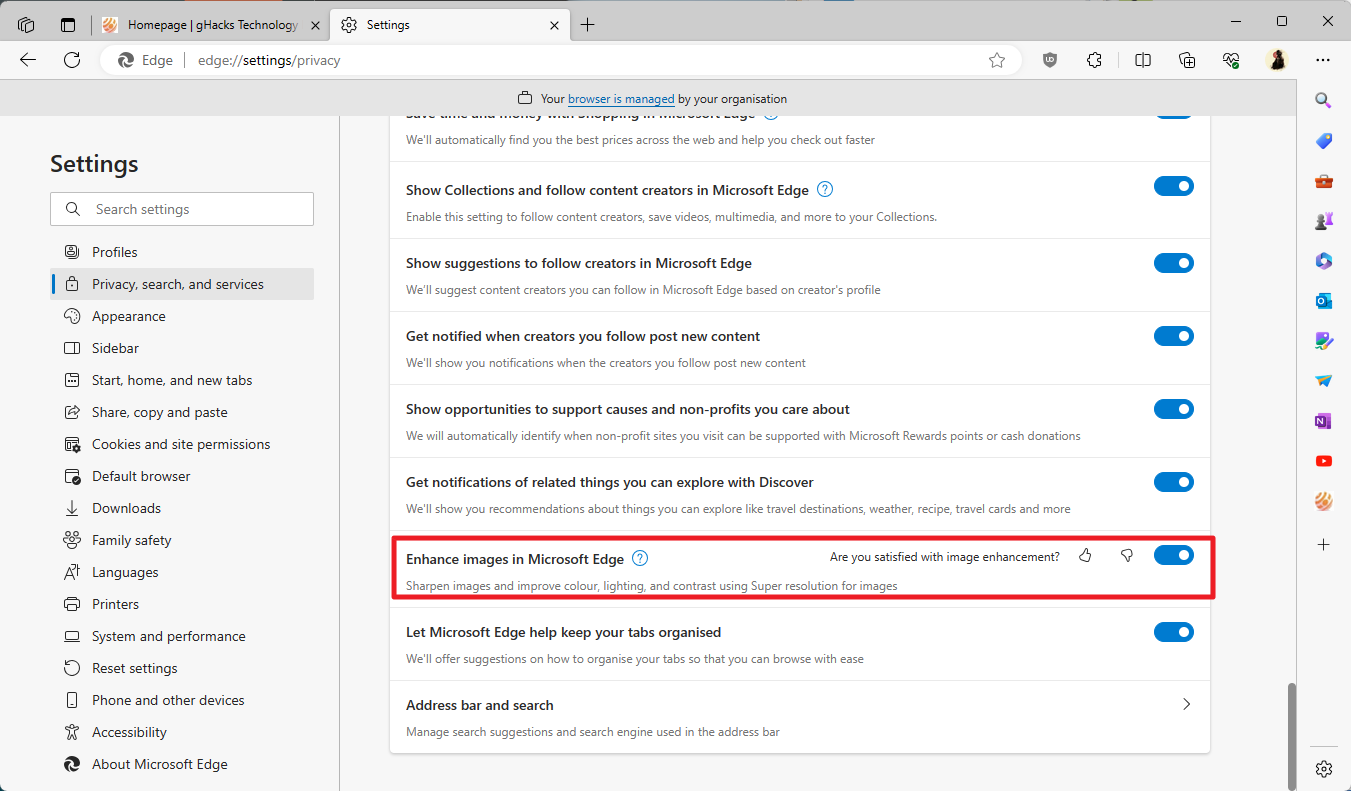Open the Appearance settings section
The image size is (1351, 791).
(x=182, y=316)
